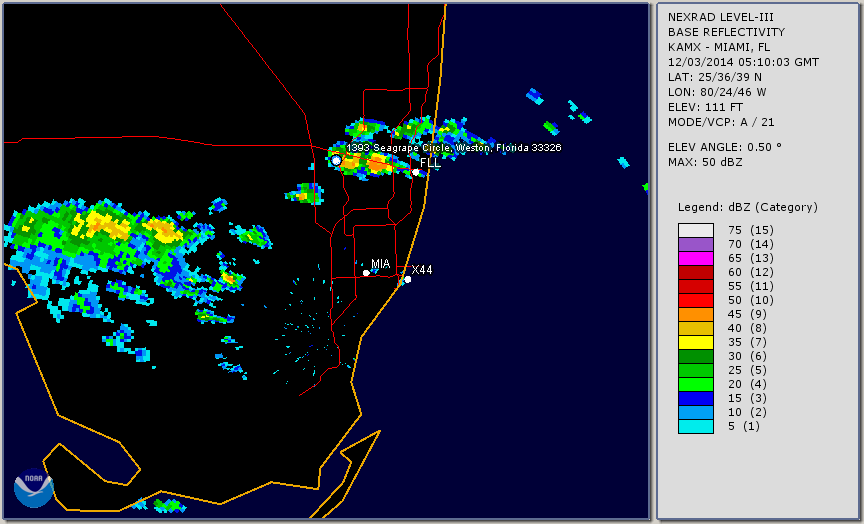864x524 pixels.
Task: Click the 'BASE REFLECTIVITY' product label
Action: (726, 32)
